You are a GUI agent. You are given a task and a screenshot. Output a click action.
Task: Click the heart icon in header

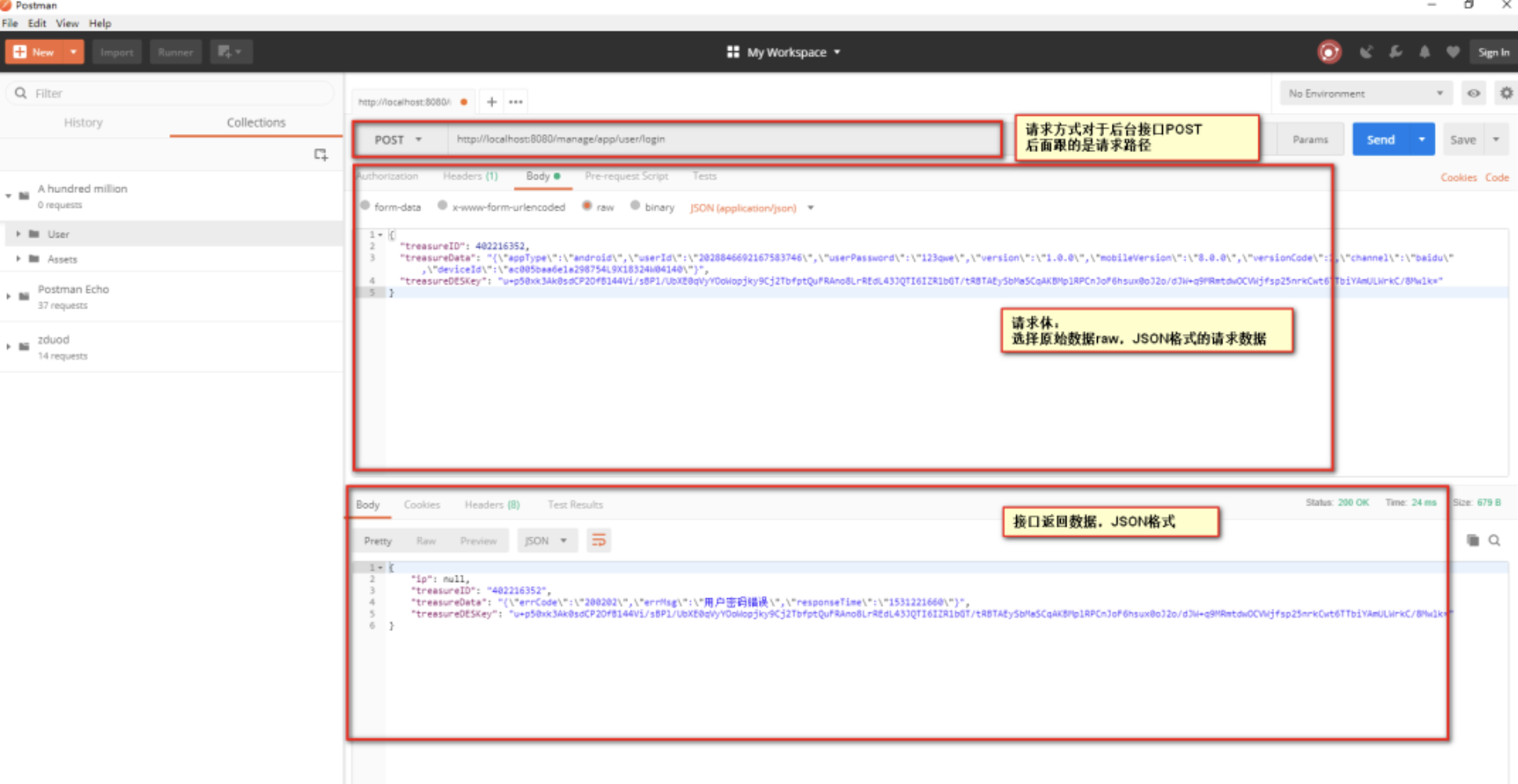click(x=1453, y=52)
